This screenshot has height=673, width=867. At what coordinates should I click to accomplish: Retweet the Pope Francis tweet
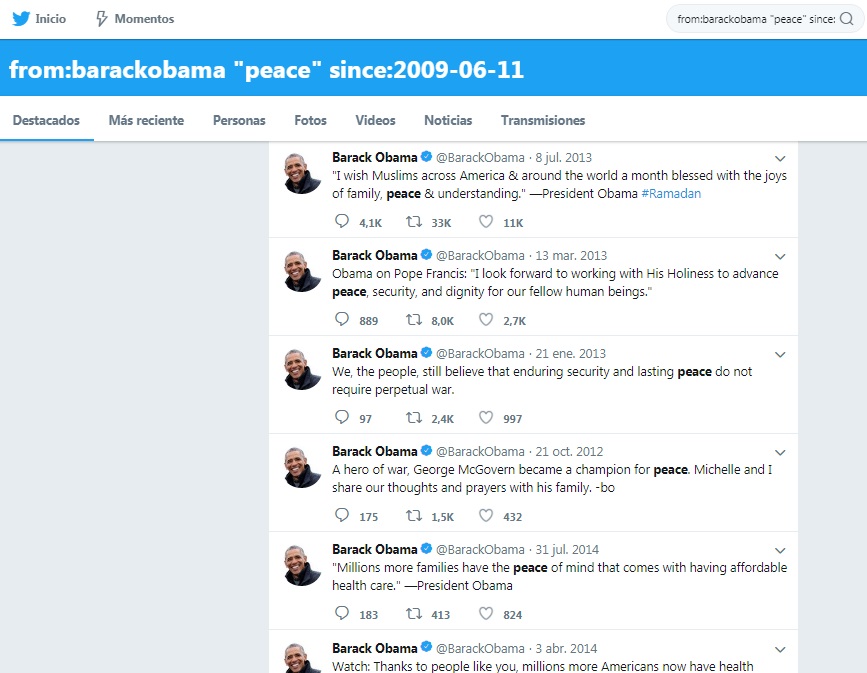pos(414,320)
